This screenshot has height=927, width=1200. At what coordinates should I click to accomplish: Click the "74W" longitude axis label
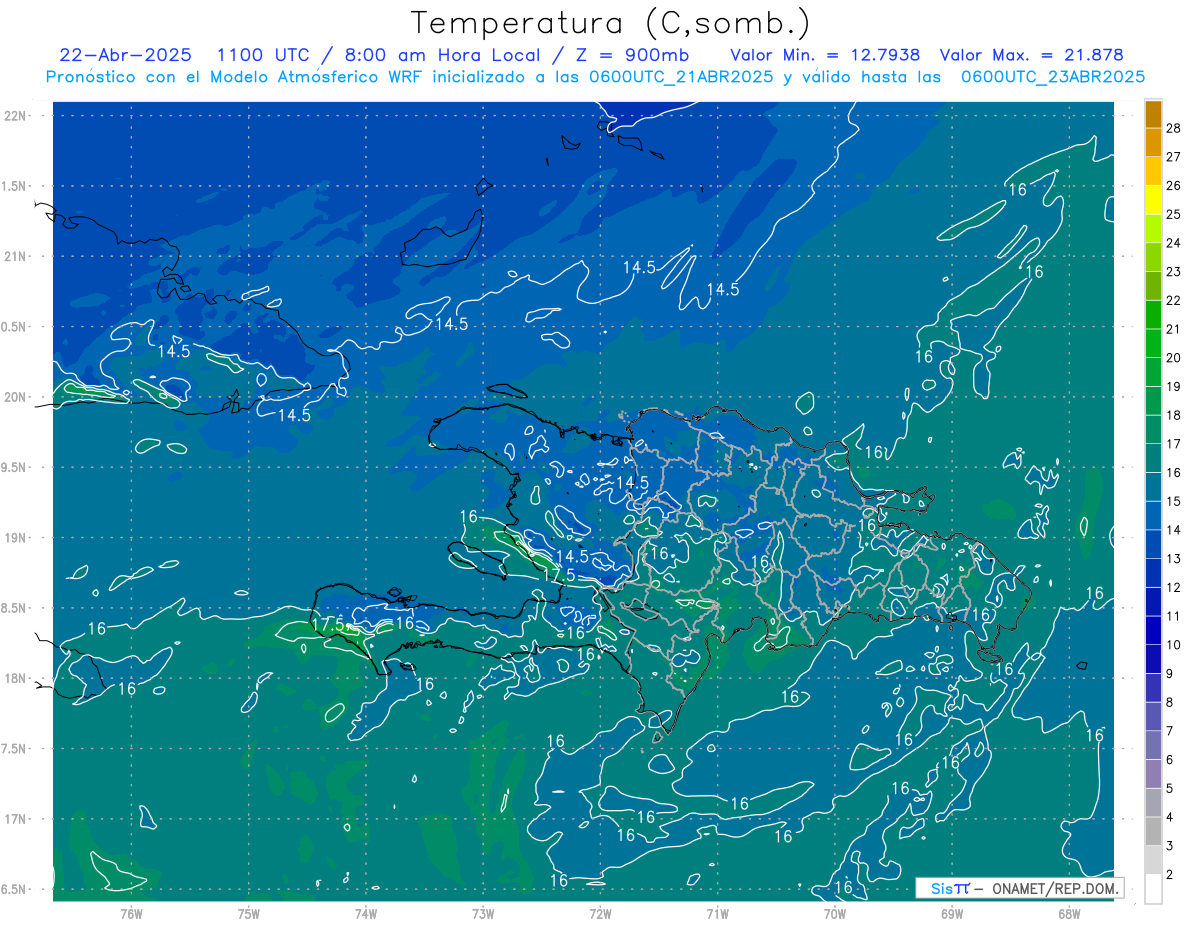pyautogui.click(x=366, y=913)
